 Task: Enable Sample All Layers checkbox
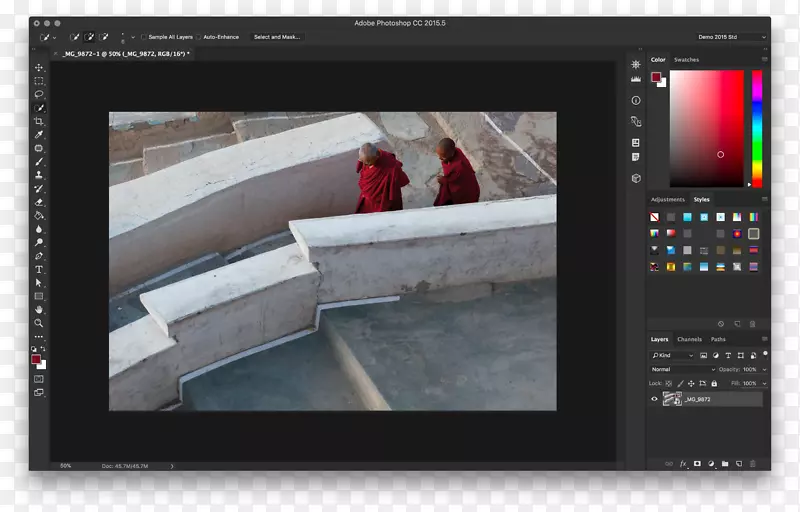point(144,37)
